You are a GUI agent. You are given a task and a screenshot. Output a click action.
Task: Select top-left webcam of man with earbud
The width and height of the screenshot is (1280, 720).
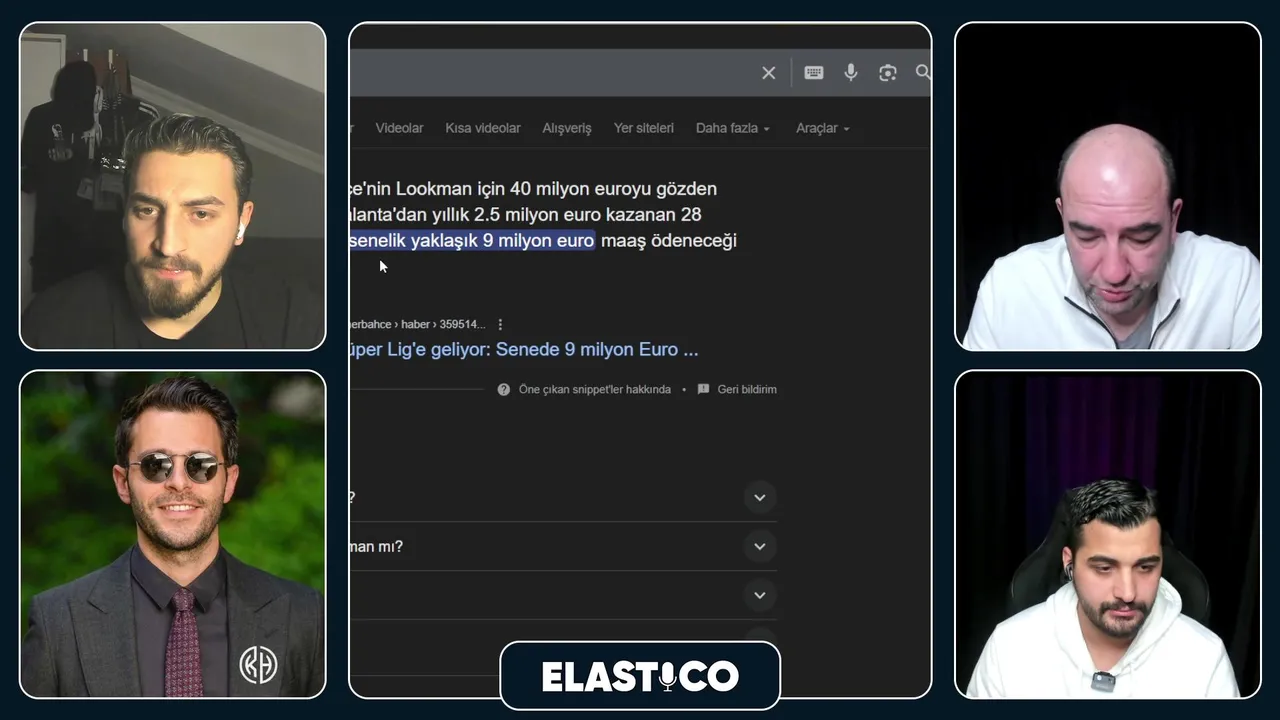pos(173,186)
